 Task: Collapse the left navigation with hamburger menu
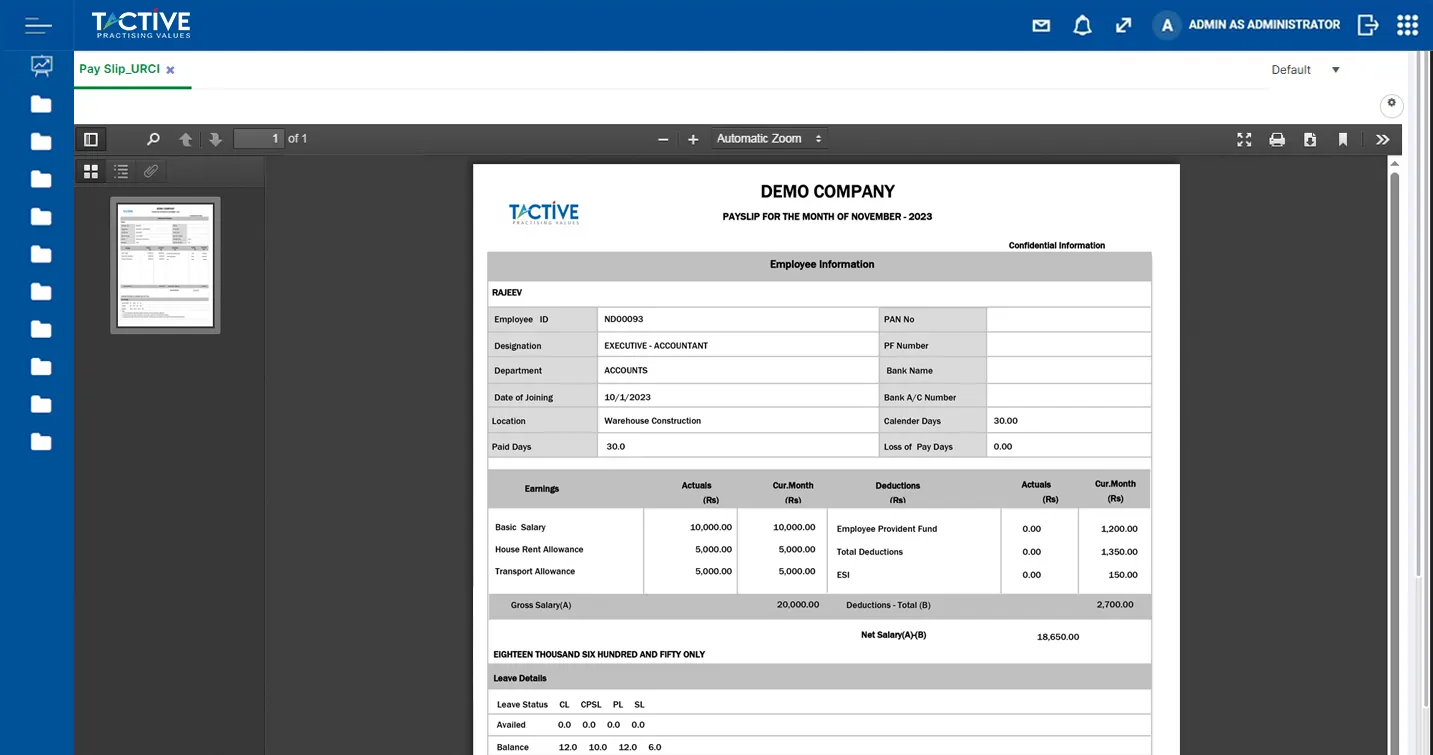pyautogui.click(x=37, y=25)
